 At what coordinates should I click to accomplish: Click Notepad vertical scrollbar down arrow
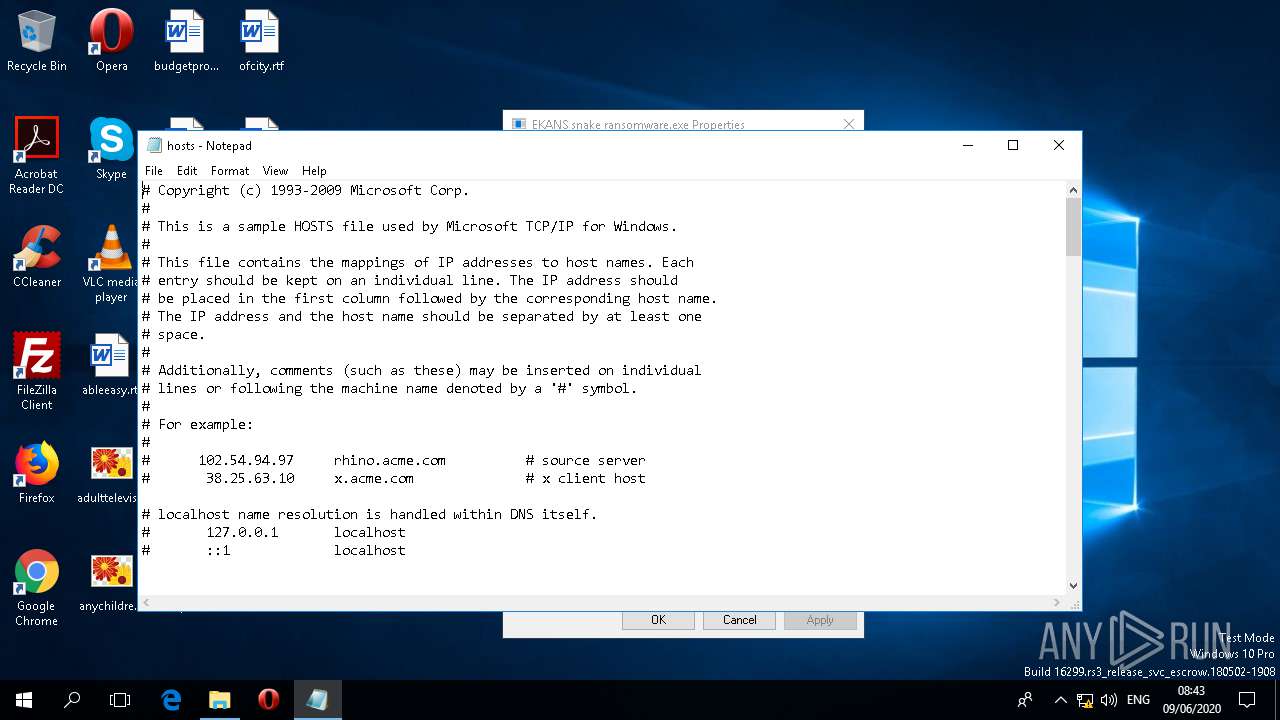[x=1073, y=587]
